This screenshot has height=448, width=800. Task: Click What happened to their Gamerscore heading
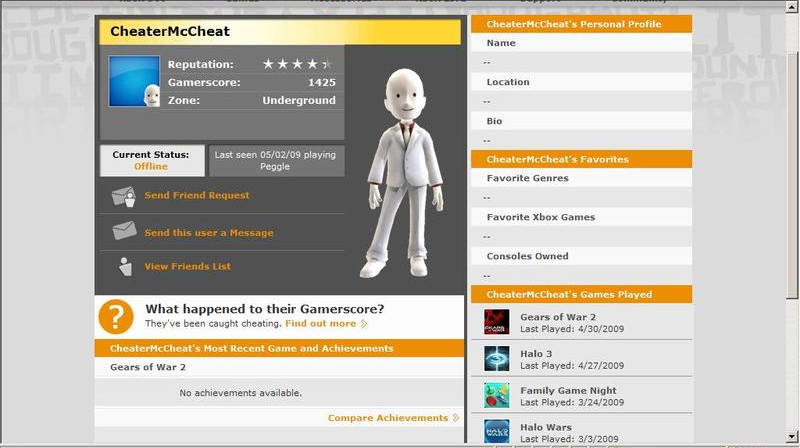(x=265, y=309)
